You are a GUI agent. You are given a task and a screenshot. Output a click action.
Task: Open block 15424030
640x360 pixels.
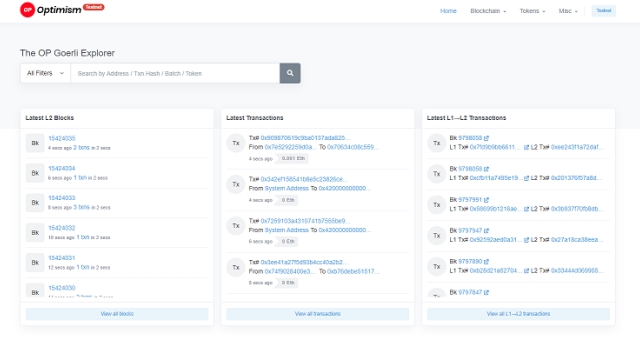pyautogui.click(x=62, y=288)
